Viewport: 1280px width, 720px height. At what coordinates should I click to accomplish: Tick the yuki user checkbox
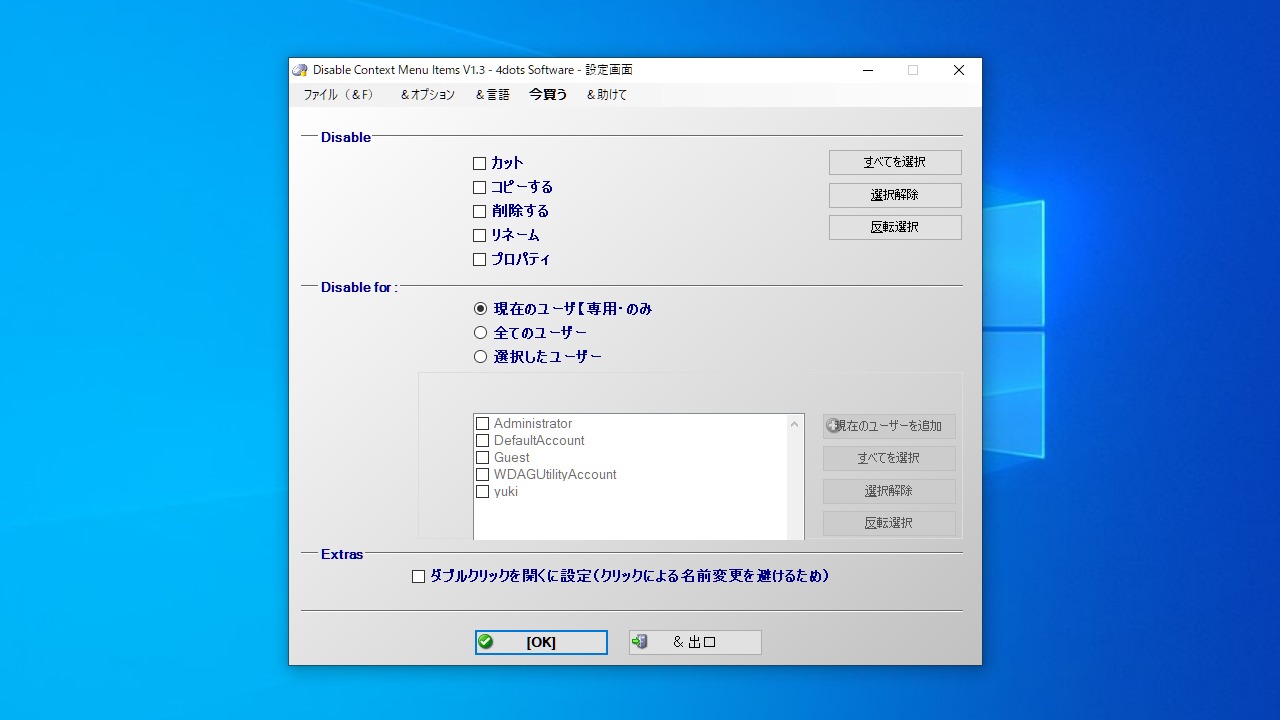click(483, 492)
